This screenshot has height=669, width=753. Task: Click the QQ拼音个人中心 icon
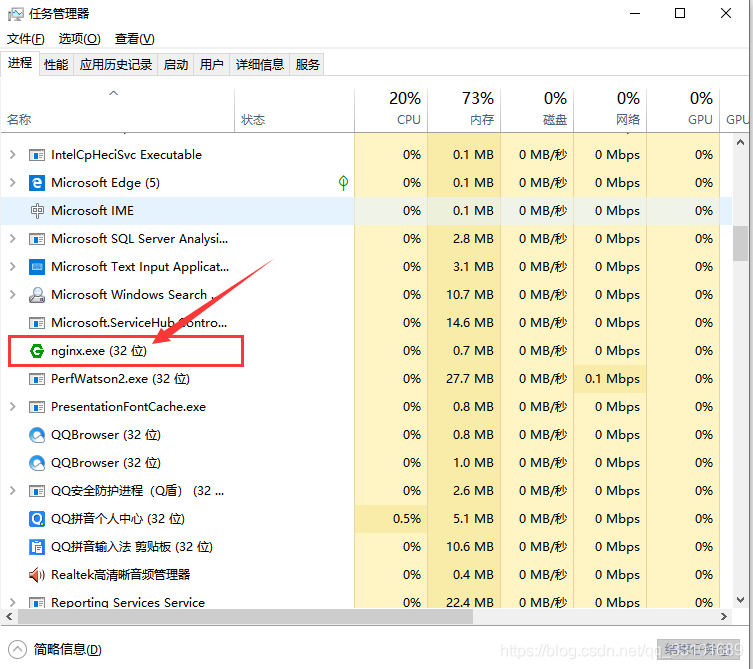pos(37,519)
